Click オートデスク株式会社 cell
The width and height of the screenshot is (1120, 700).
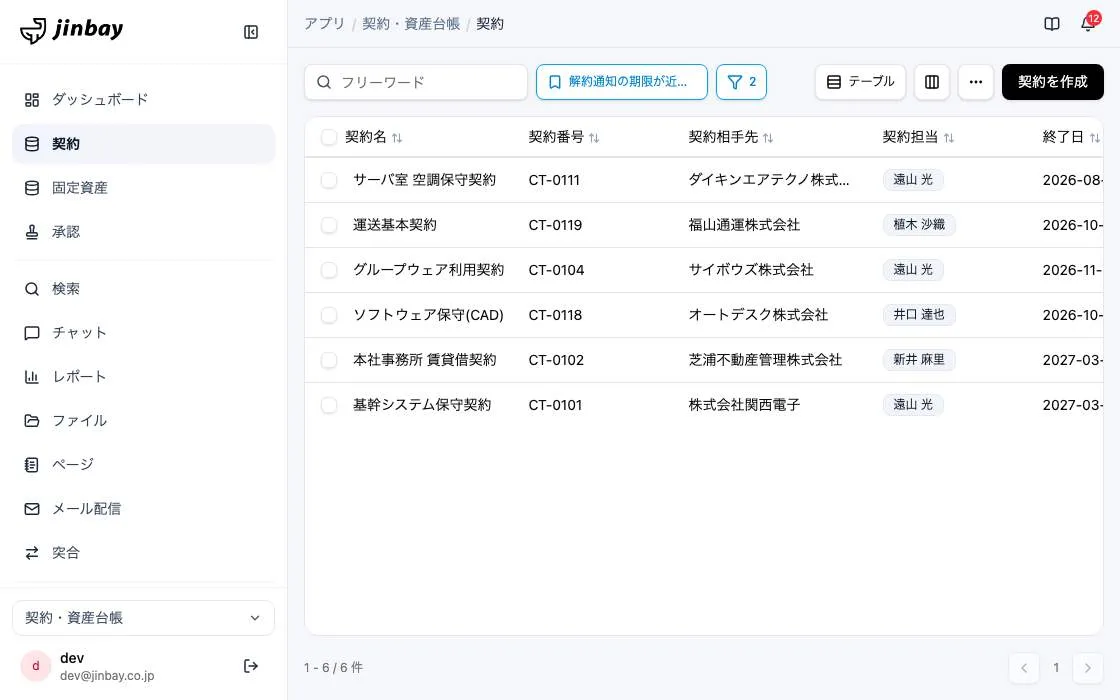tap(758, 315)
